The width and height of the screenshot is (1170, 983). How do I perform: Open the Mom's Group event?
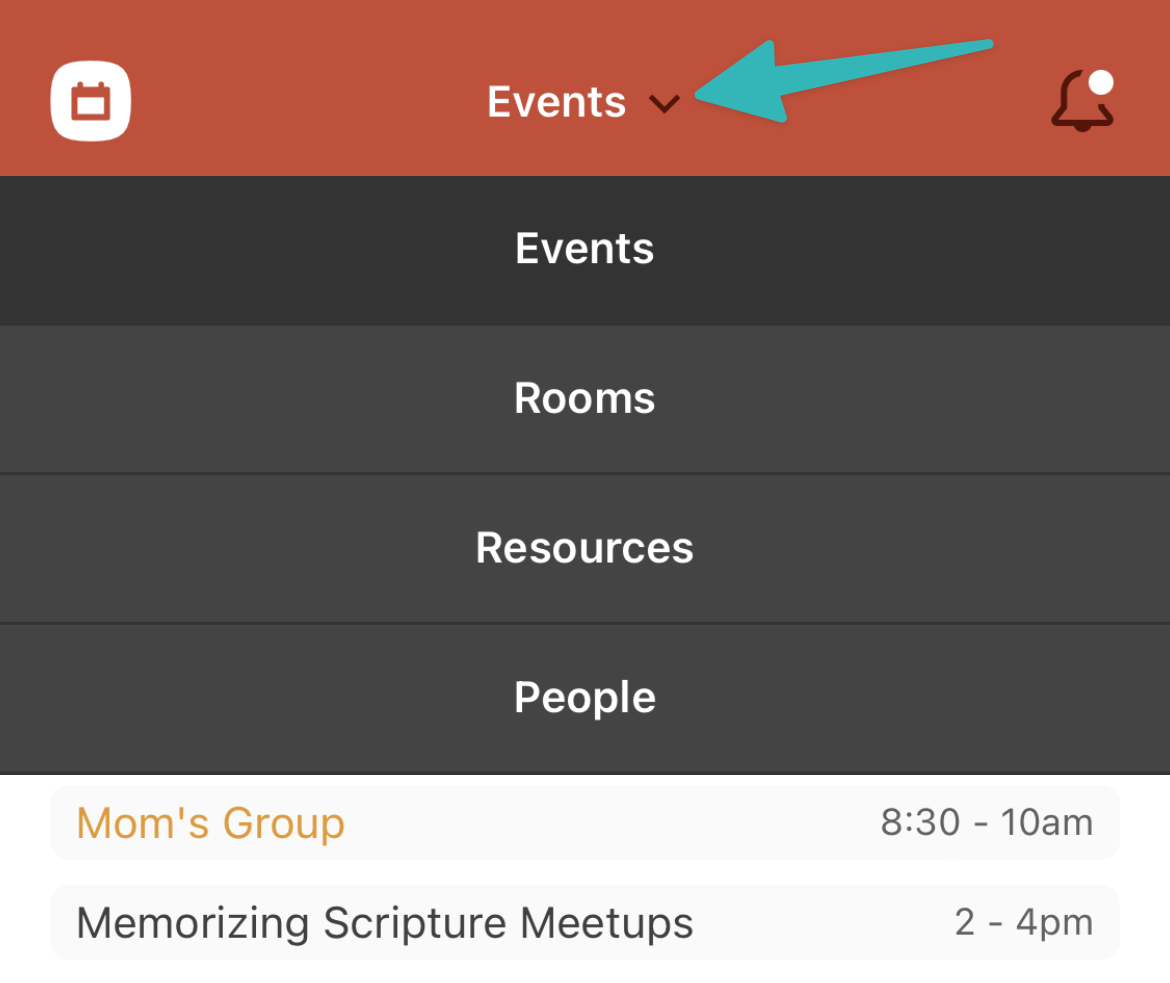(210, 823)
